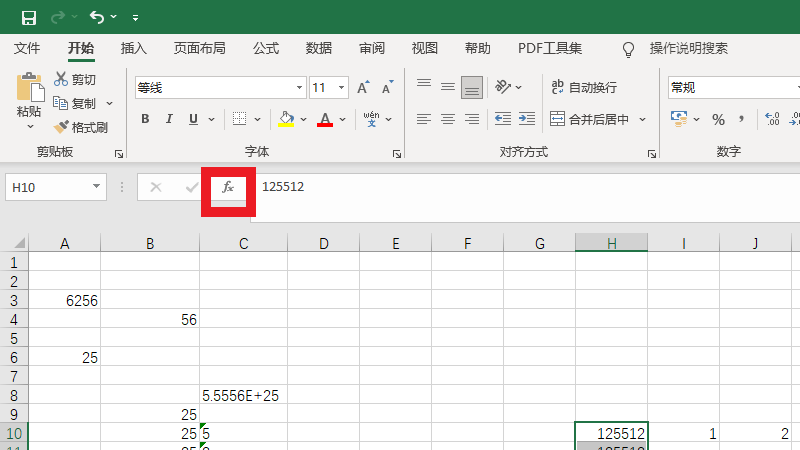Viewport: 800px width, 450px height.
Task: Align cell text right
Action: coord(472,119)
